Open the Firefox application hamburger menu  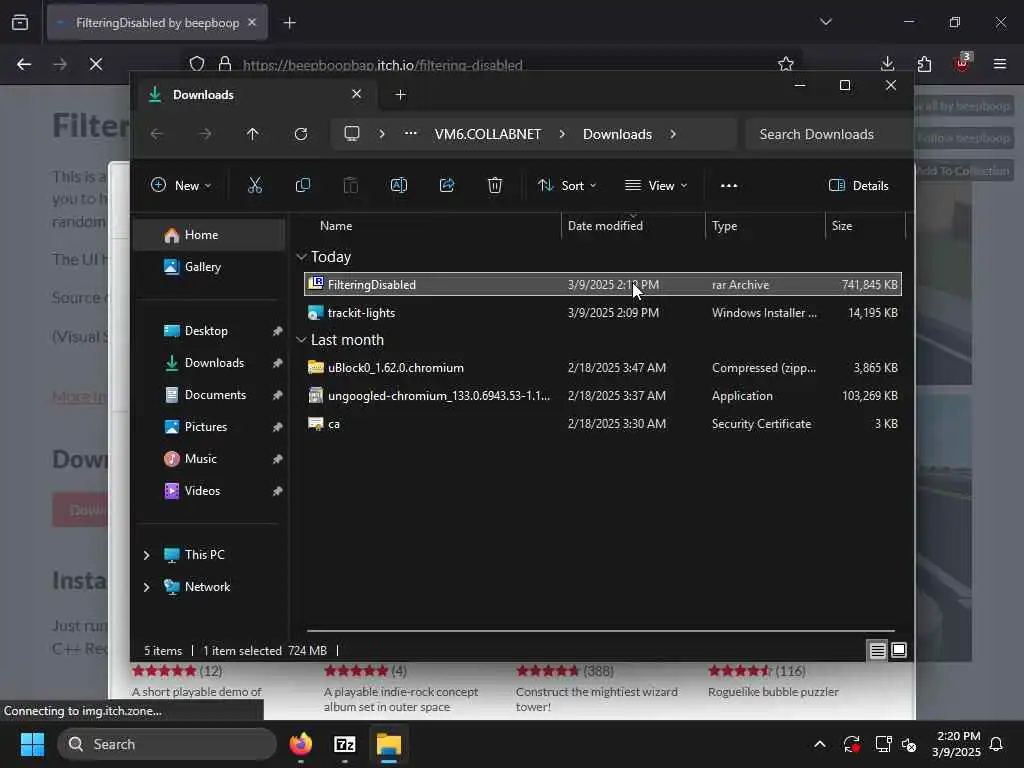(x=1000, y=64)
